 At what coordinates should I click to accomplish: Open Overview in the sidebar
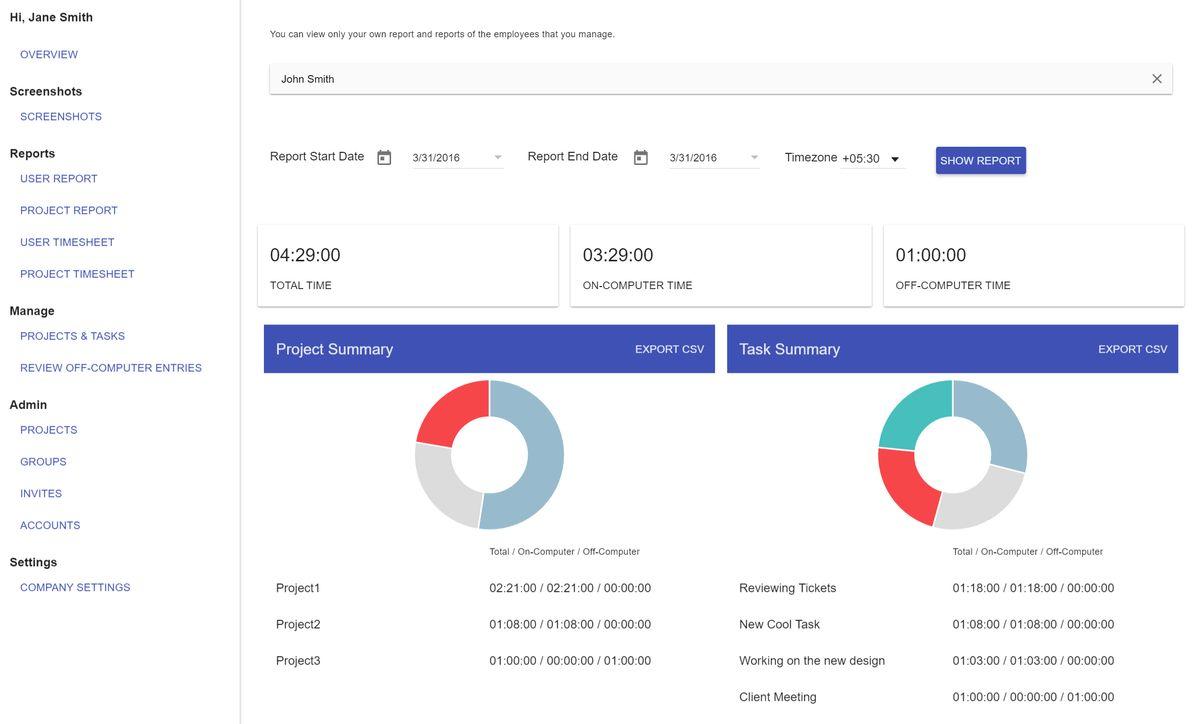pos(49,55)
